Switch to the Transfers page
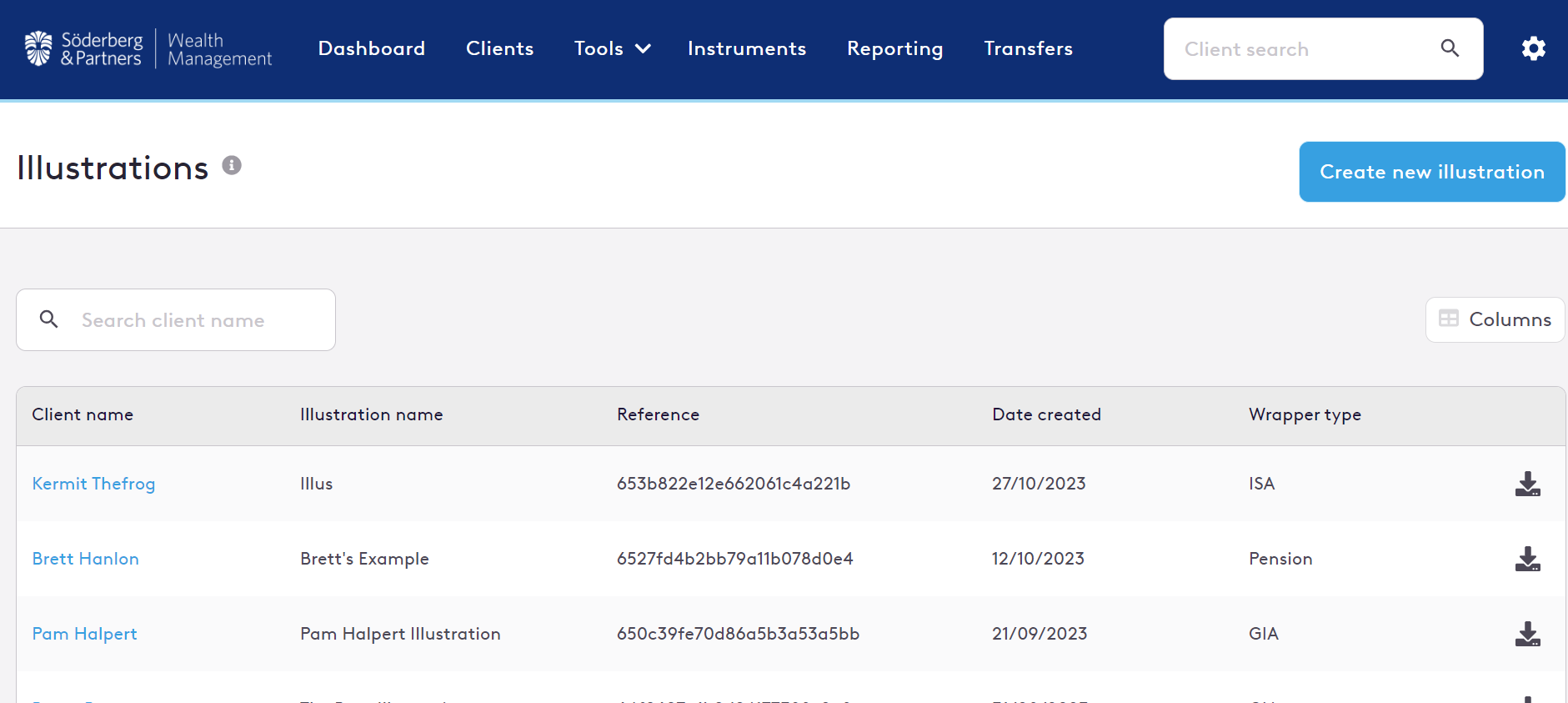Viewport: 1568px width, 703px height. click(x=1028, y=48)
